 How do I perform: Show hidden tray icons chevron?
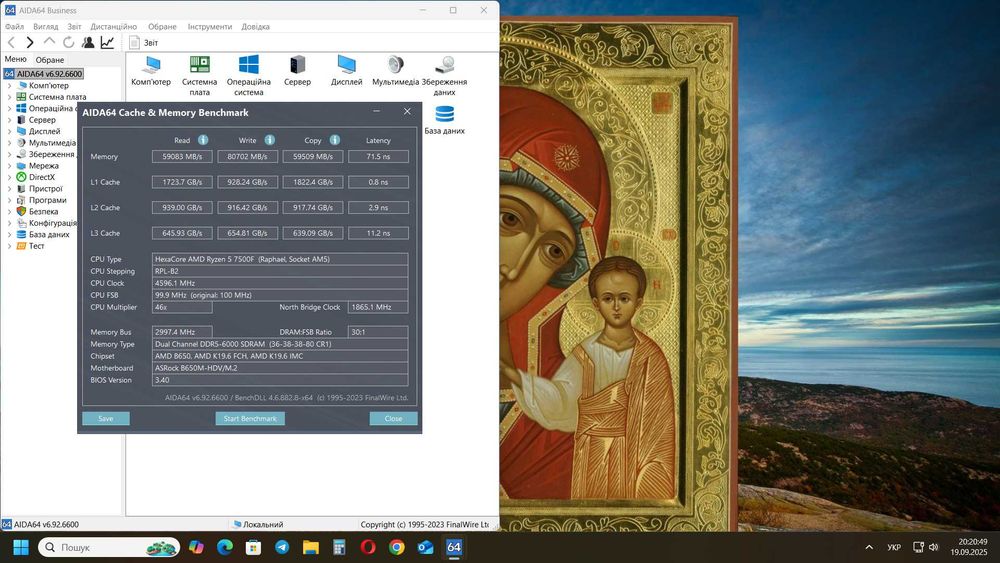pos(869,547)
